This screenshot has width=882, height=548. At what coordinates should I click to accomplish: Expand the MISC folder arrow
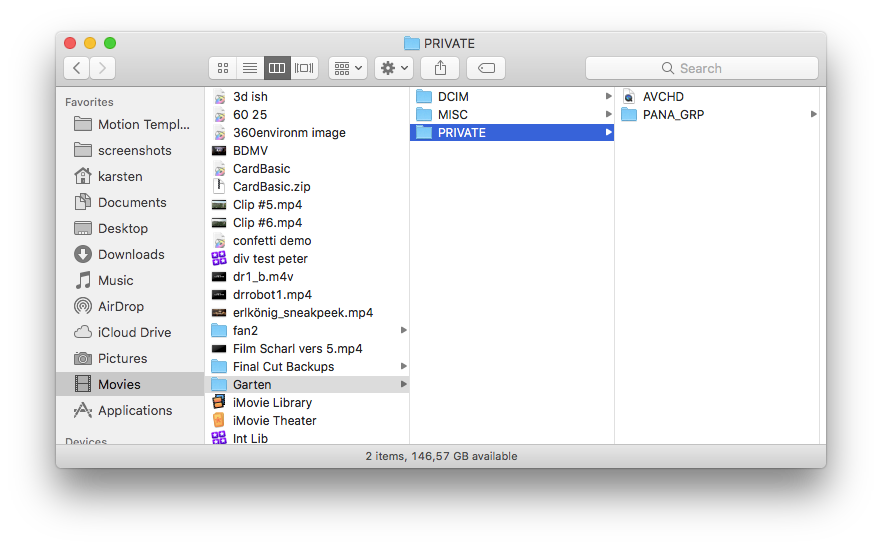pos(608,114)
